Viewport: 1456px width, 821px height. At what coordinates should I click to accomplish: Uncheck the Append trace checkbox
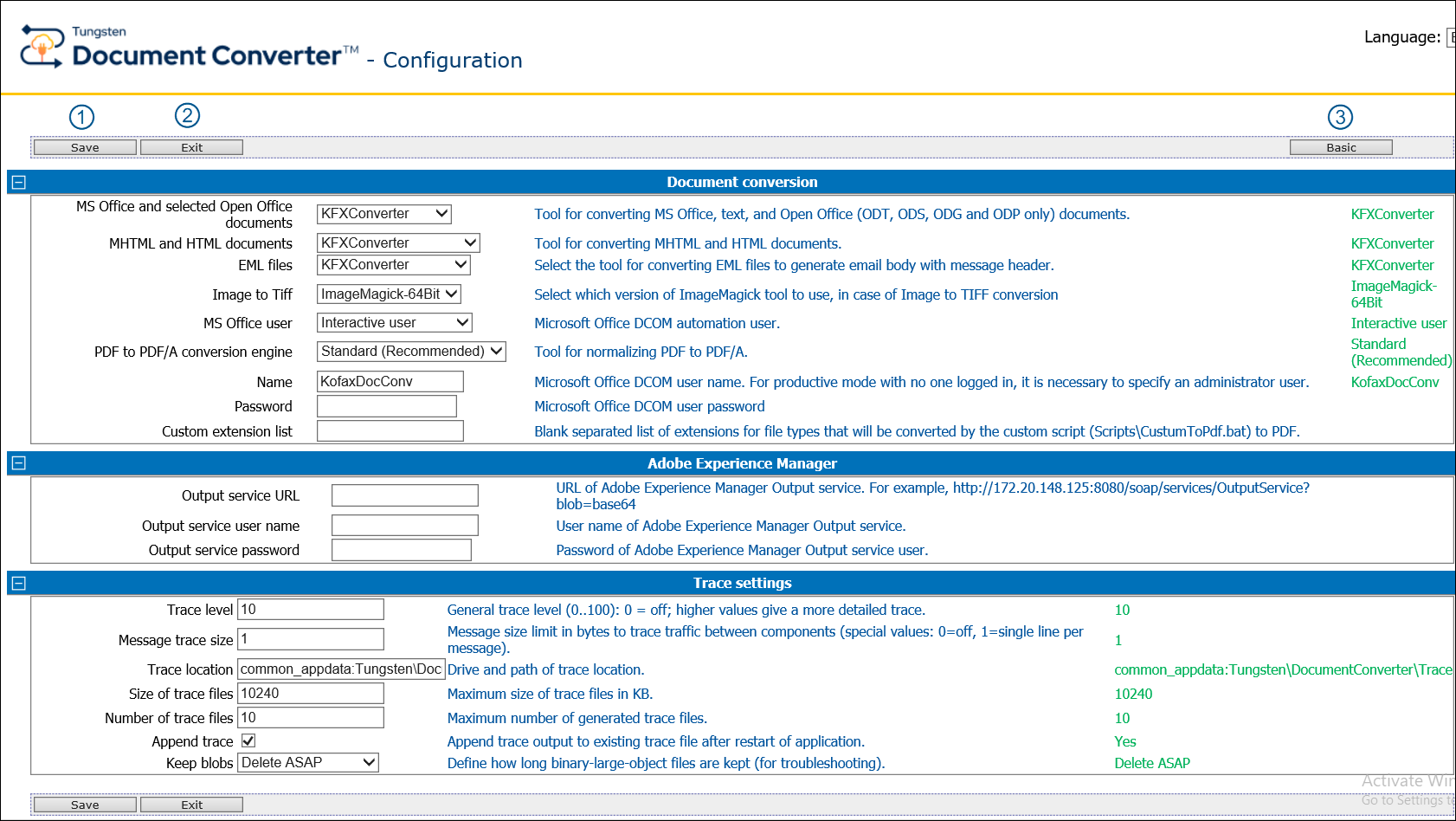pos(248,740)
